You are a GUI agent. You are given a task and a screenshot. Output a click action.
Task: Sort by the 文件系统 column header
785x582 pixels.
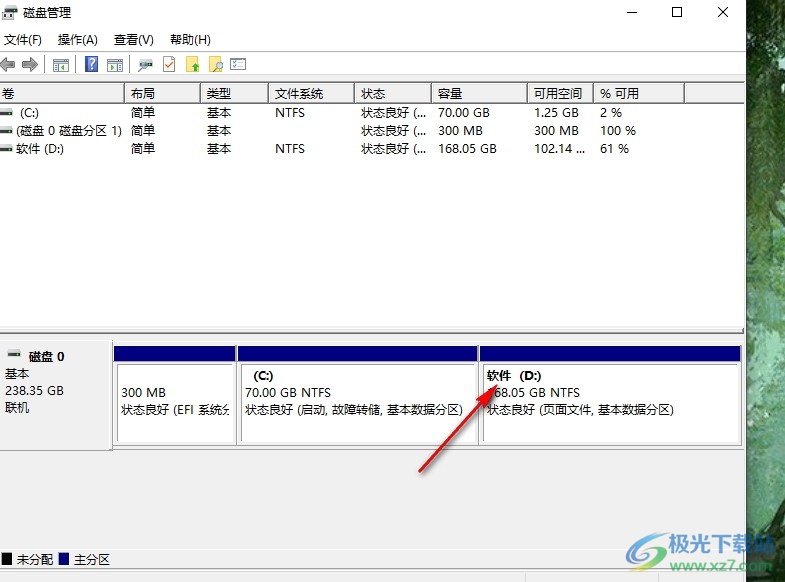311,94
